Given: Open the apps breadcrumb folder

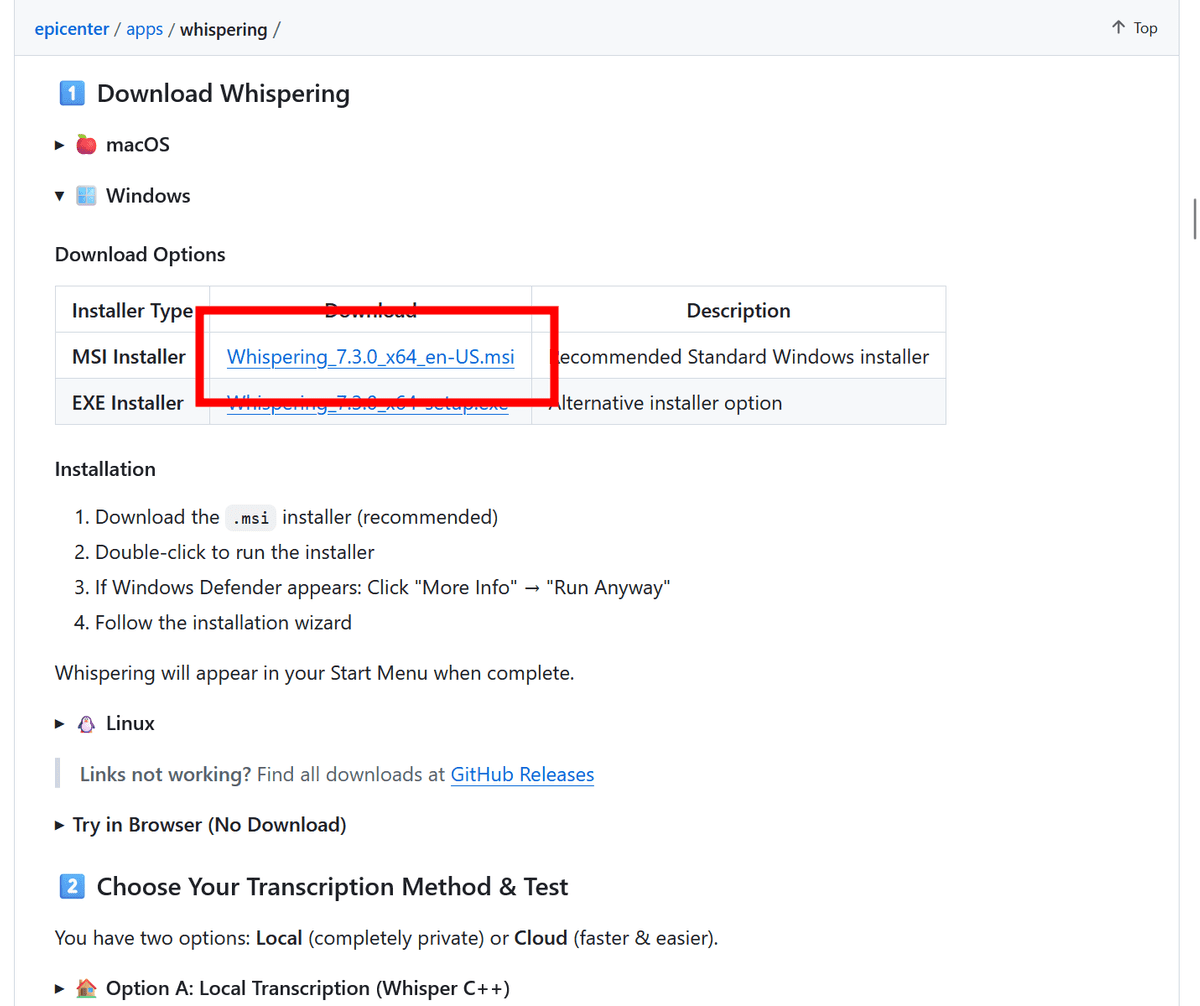Looking at the screenshot, I should tap(144, 29).
